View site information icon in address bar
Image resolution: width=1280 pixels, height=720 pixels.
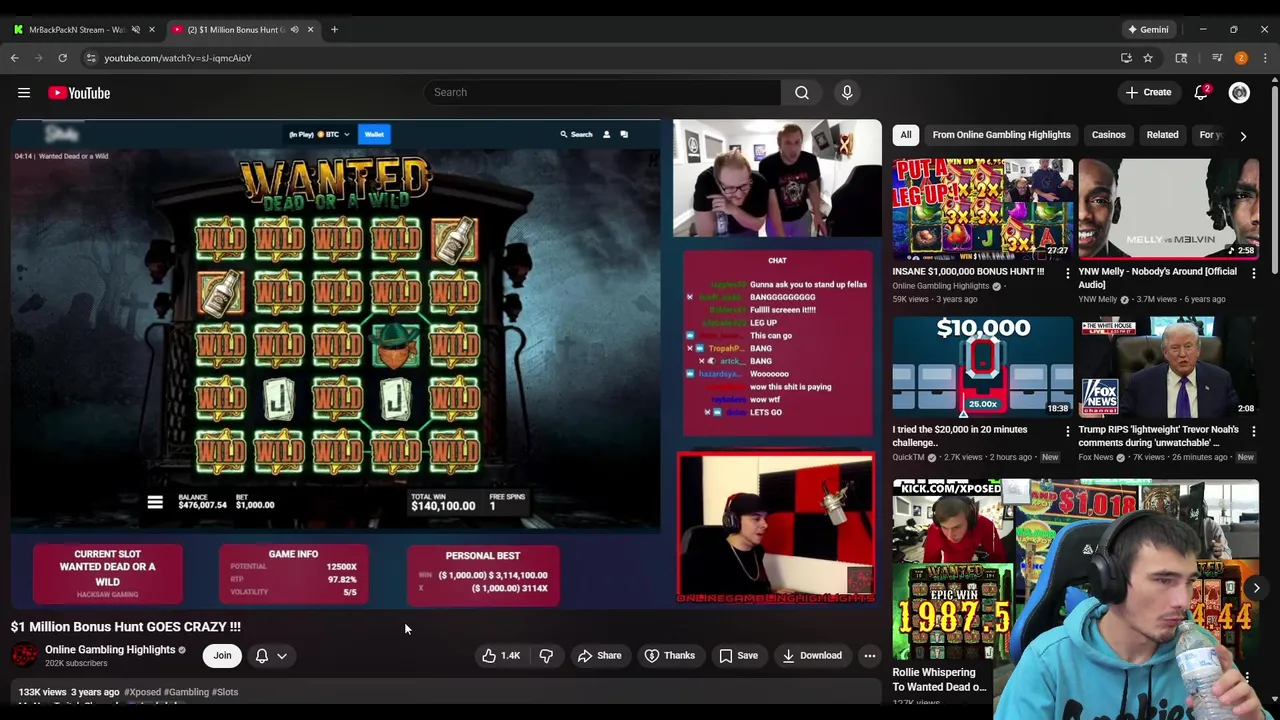tap(90, 58)
